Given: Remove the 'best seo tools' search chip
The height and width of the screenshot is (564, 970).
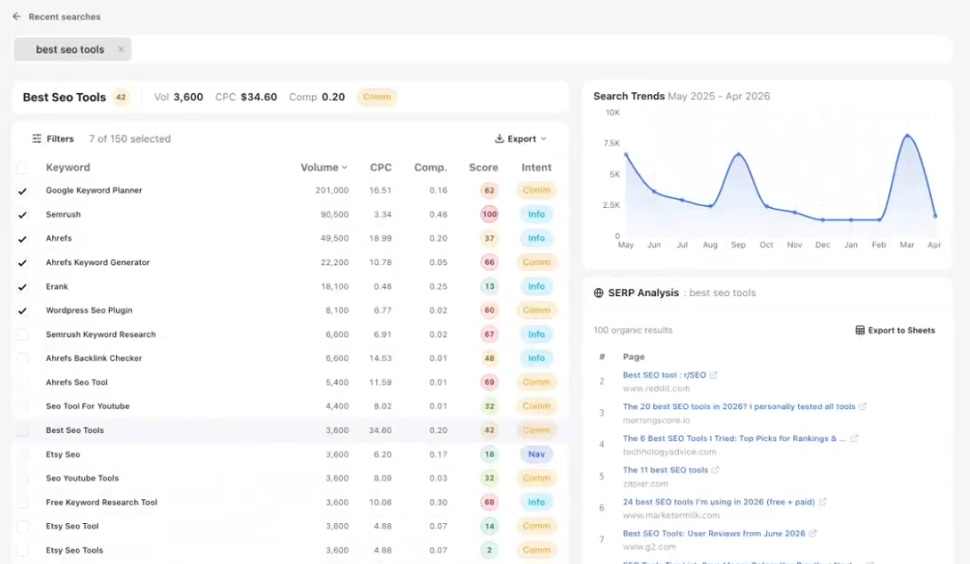Looking at the screenshot, I should click(121, 49).
